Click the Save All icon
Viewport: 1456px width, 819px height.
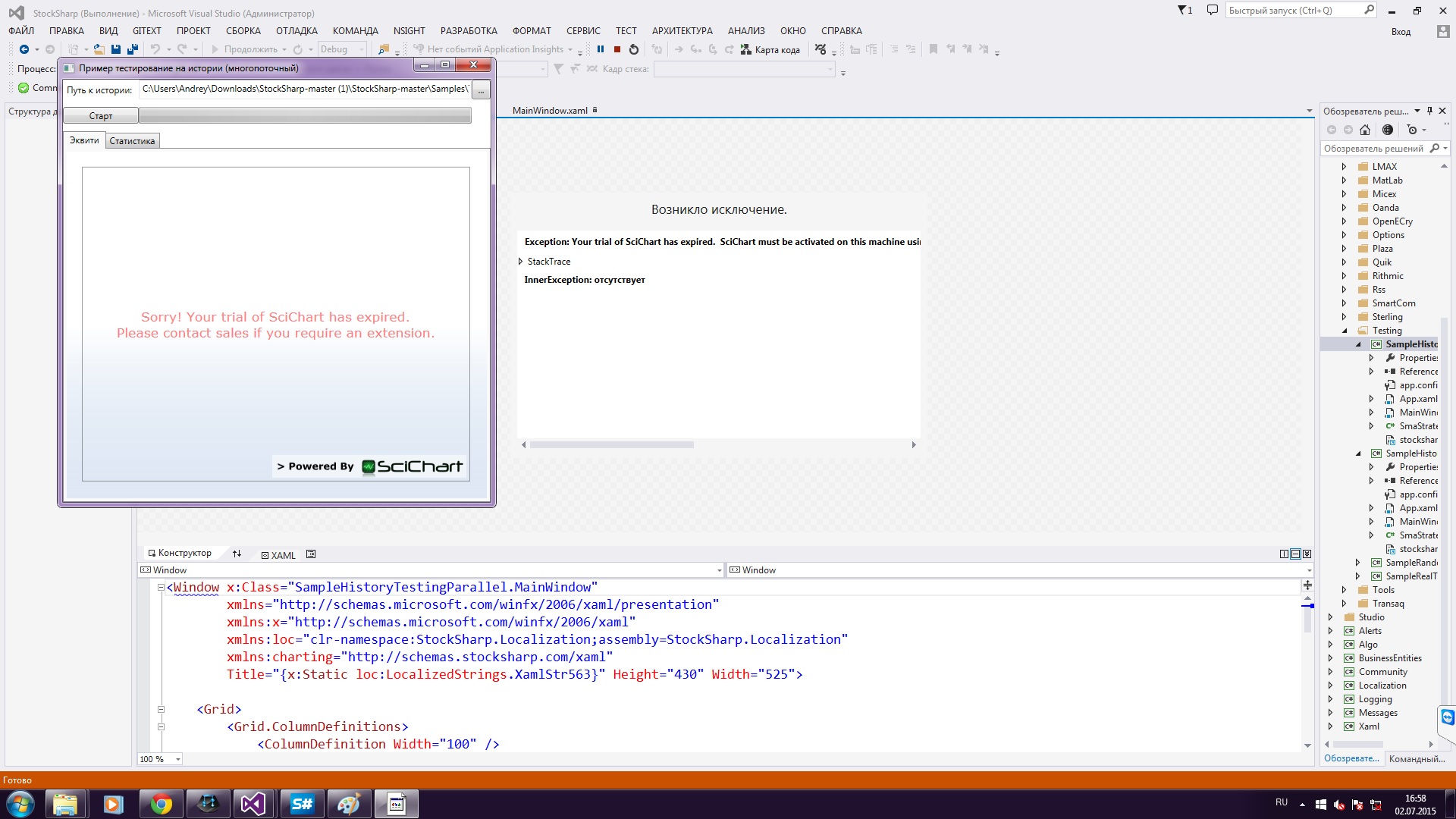(133, 49)
